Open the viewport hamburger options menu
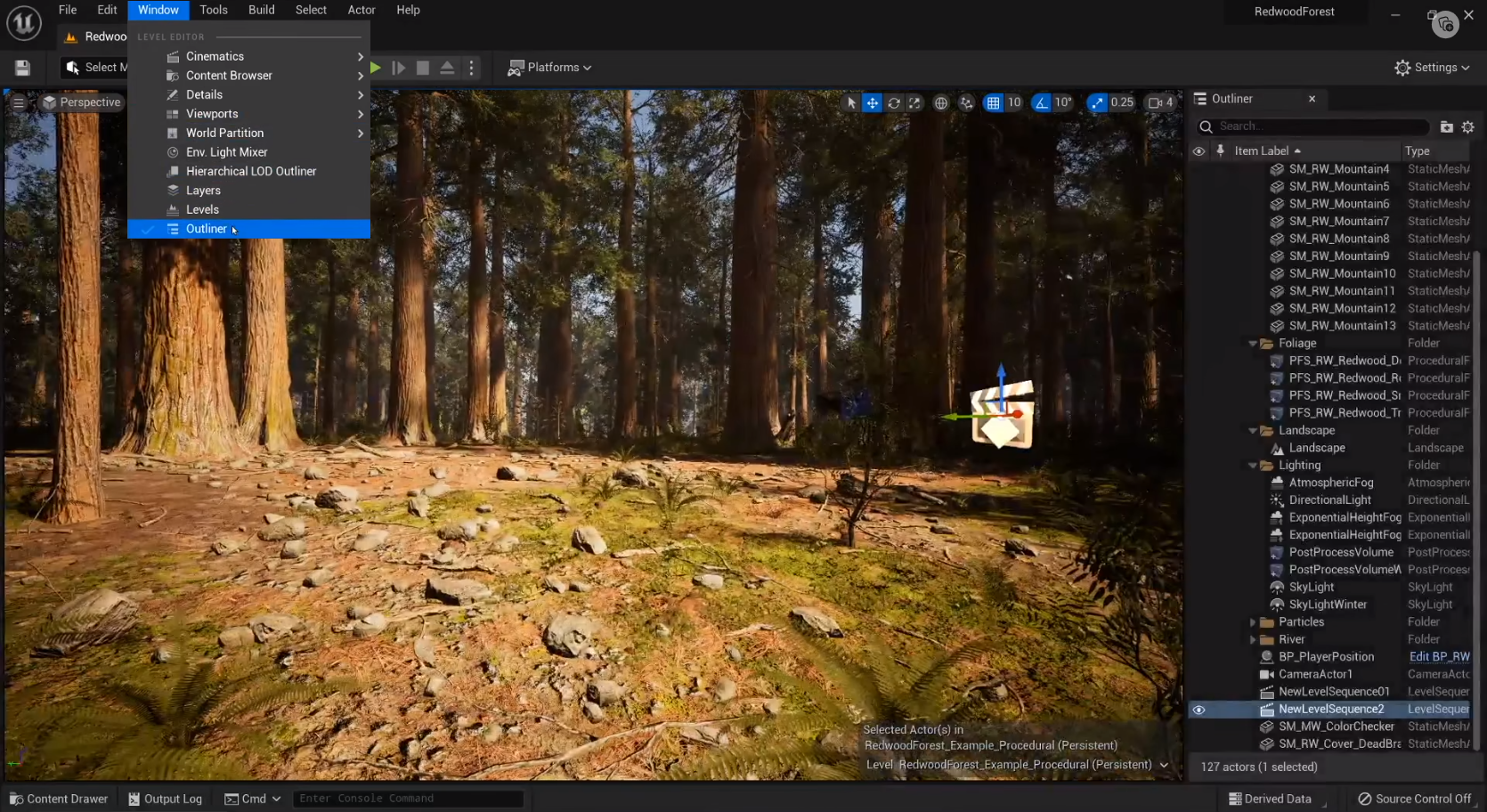Image resolution: width=1487 pixels, height=812 pixels. [x=19, y=102]
